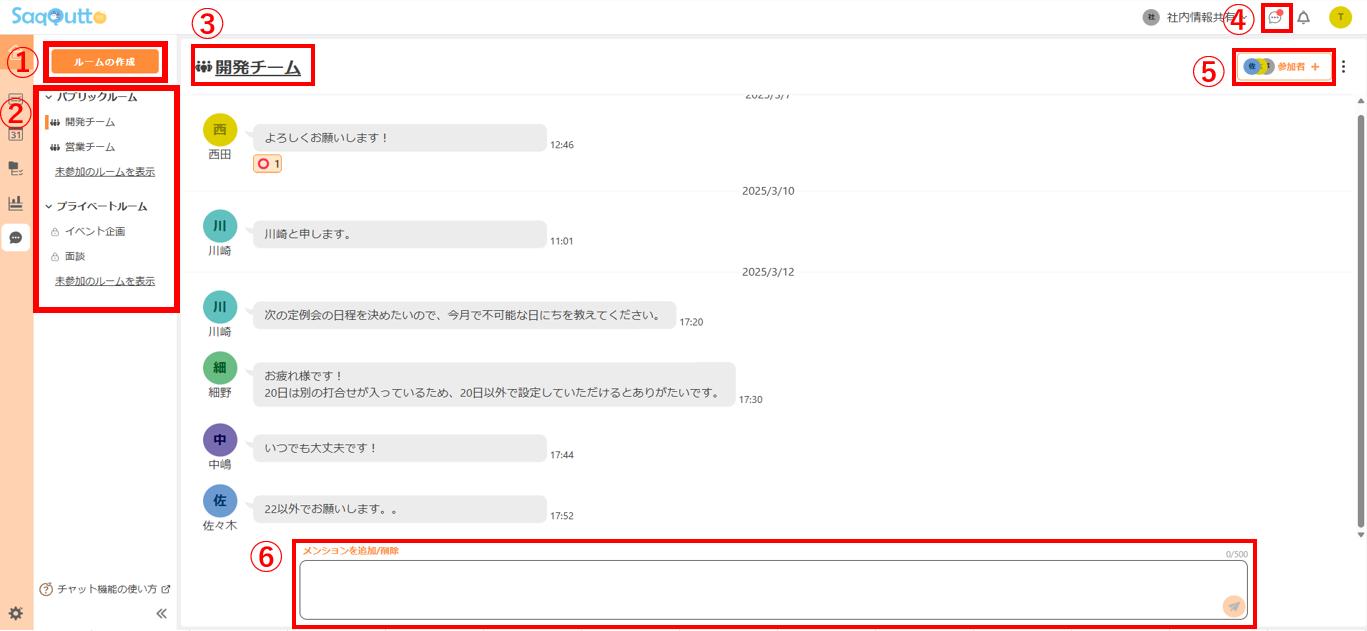Screen dimensions: 1367x631
Task: Collapse the パブリックルーム section
Action: (x=48, y=97)
